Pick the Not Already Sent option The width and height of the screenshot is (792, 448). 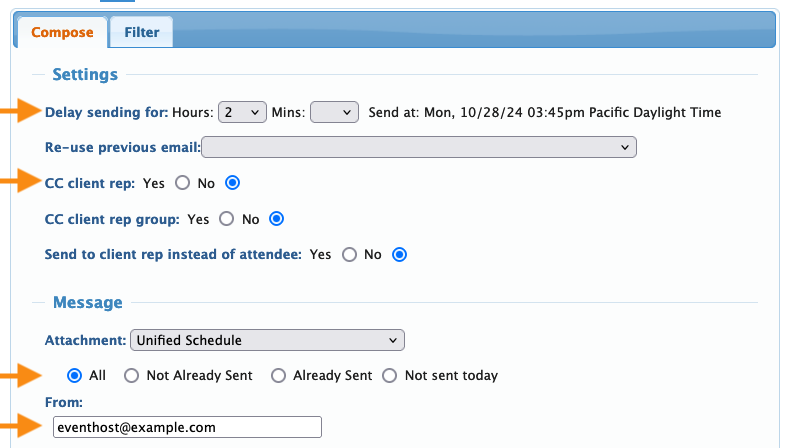tap(131, 375)
